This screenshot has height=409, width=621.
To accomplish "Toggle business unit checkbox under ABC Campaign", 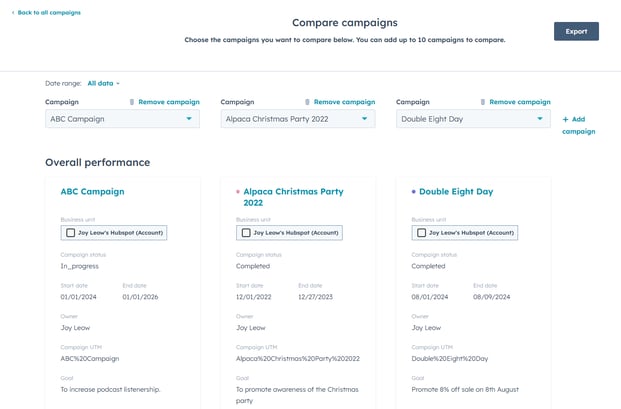I will [x=70, y=233].
